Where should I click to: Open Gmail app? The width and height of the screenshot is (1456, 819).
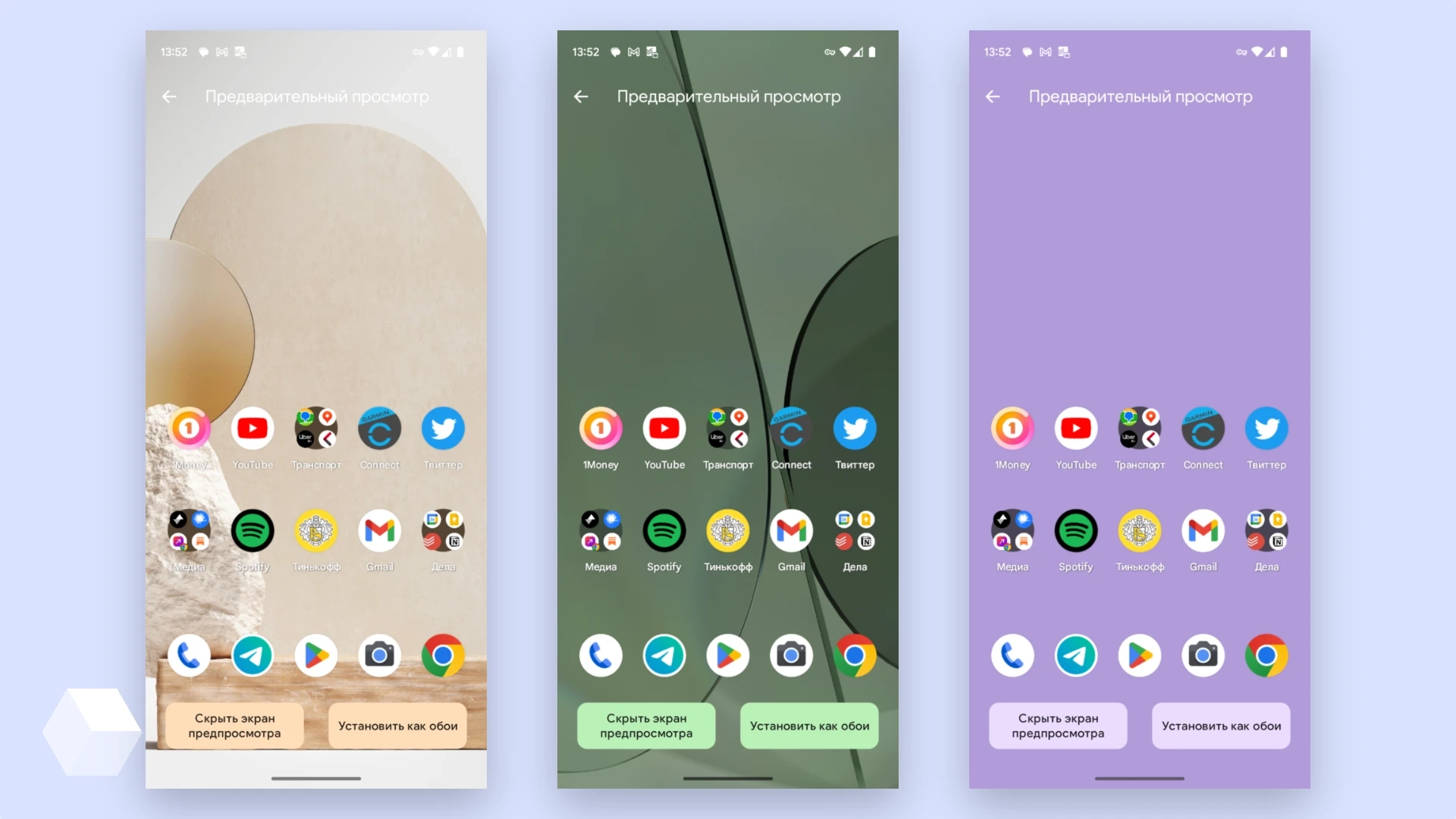point(379,531)
